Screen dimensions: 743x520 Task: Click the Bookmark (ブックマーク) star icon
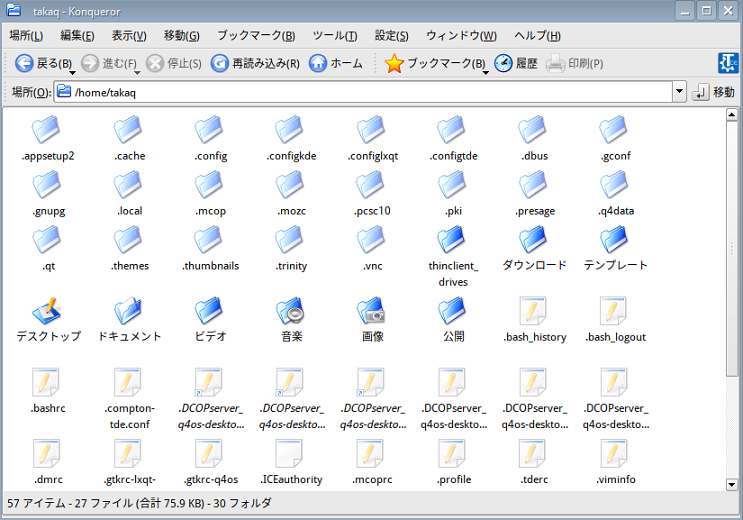coord(394,64)
